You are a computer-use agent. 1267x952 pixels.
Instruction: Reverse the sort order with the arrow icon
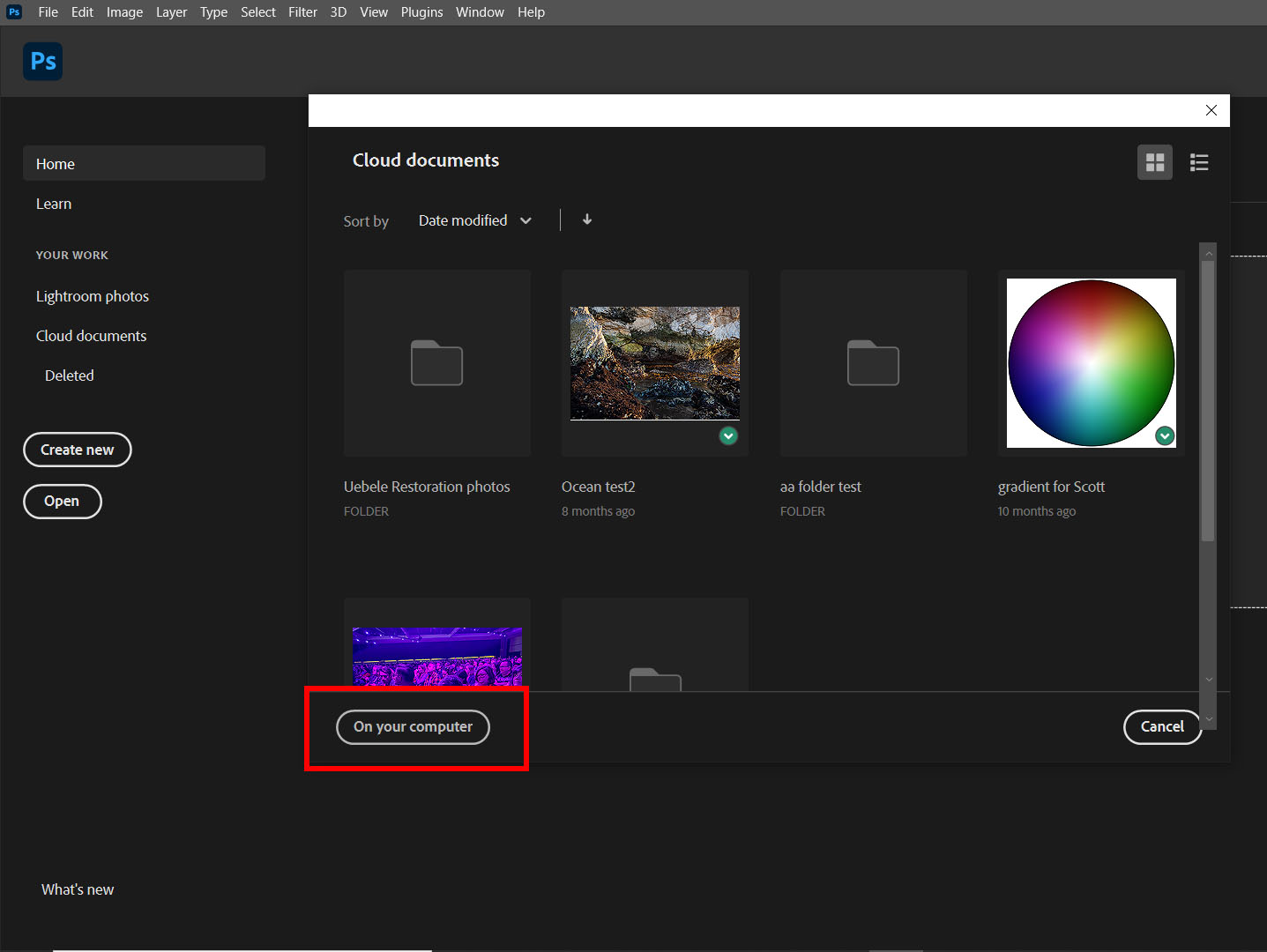tap(586, 219)
